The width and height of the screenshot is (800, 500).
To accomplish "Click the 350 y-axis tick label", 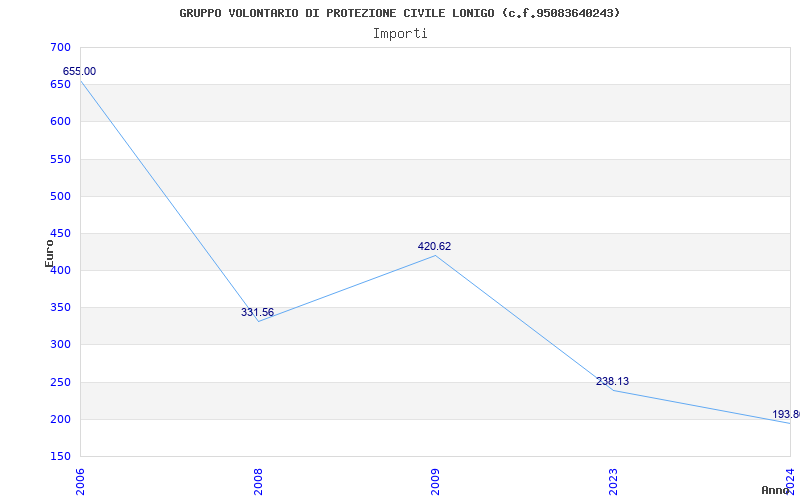I will click(x=60, y=308).
